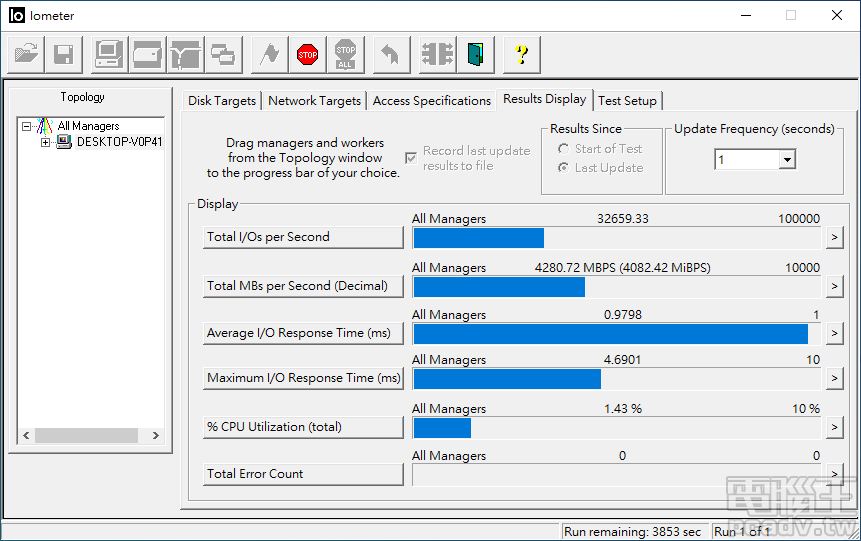Click 0.9798 response time value
Screen dimensions: 861x541
(623, 315)
